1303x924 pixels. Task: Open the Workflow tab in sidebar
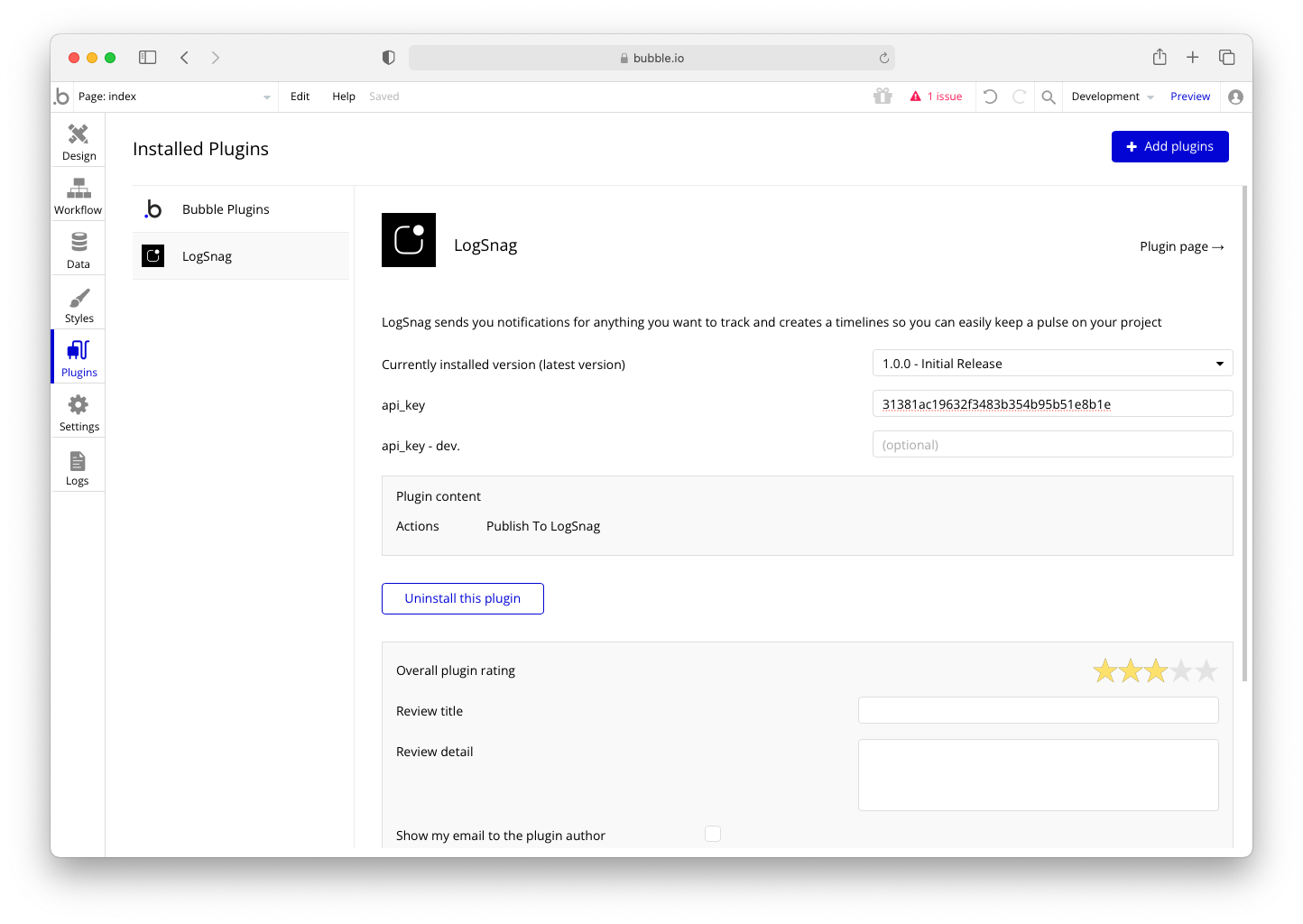click(79, 195)
